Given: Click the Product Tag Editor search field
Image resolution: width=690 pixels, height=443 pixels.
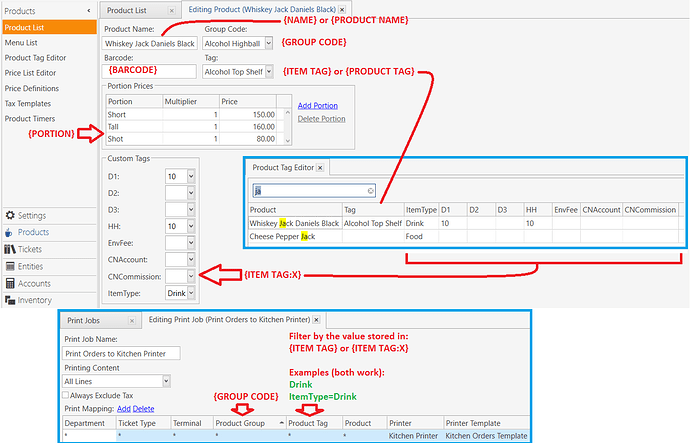Looking at the screenshot, I should tap(314, 190).
